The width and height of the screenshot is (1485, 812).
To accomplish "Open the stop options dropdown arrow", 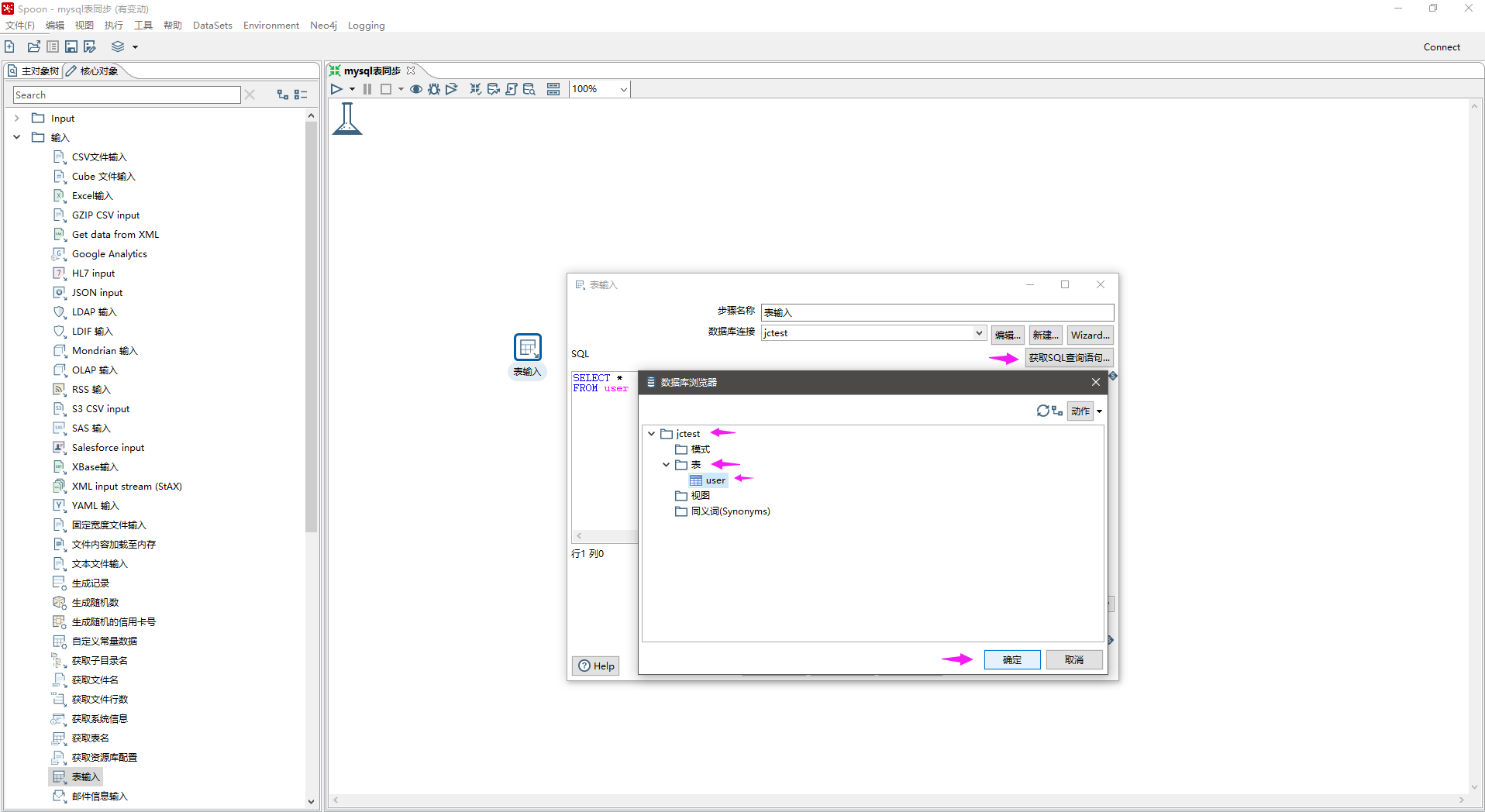I will coord(401,89).
